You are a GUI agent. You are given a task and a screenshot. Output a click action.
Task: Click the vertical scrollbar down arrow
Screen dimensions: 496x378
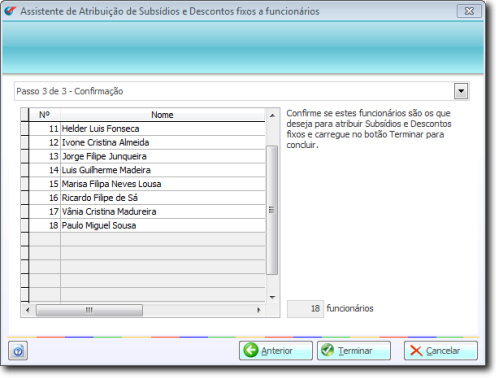click(272, 297)
